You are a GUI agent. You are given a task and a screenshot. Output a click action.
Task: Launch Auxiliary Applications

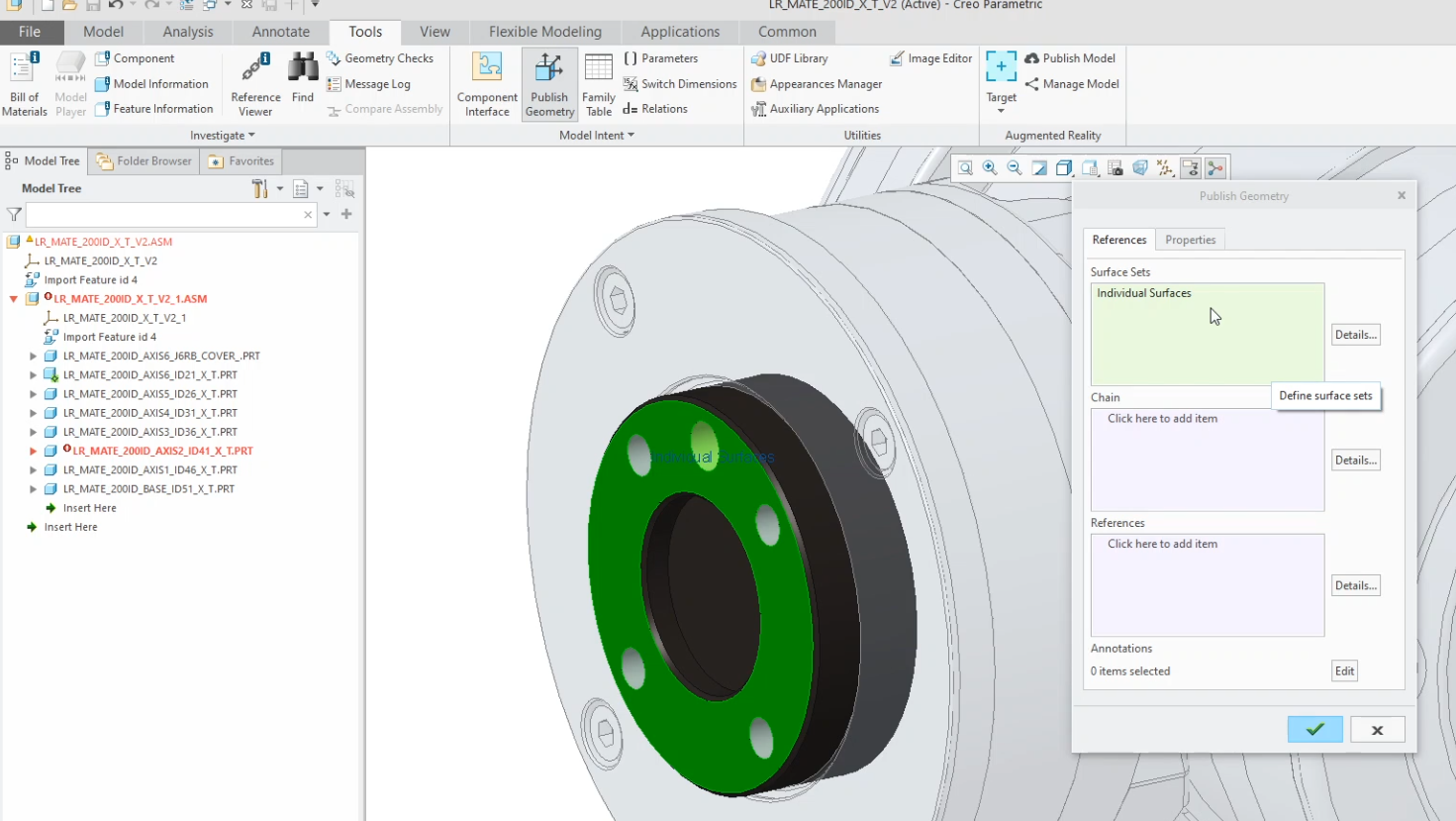coord(815,109)
